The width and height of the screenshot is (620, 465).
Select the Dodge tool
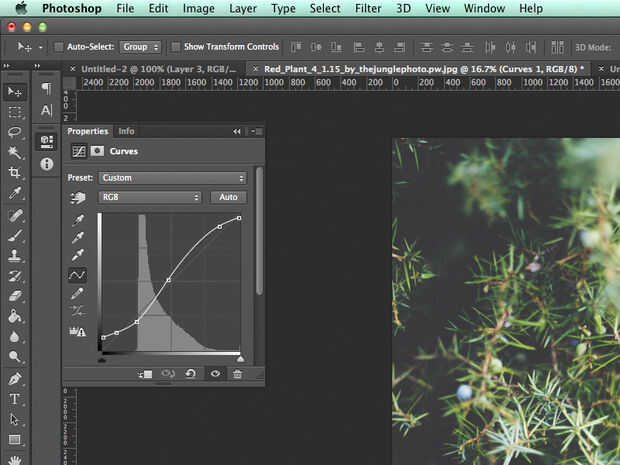pyautogui.click(x=15, y=357)
